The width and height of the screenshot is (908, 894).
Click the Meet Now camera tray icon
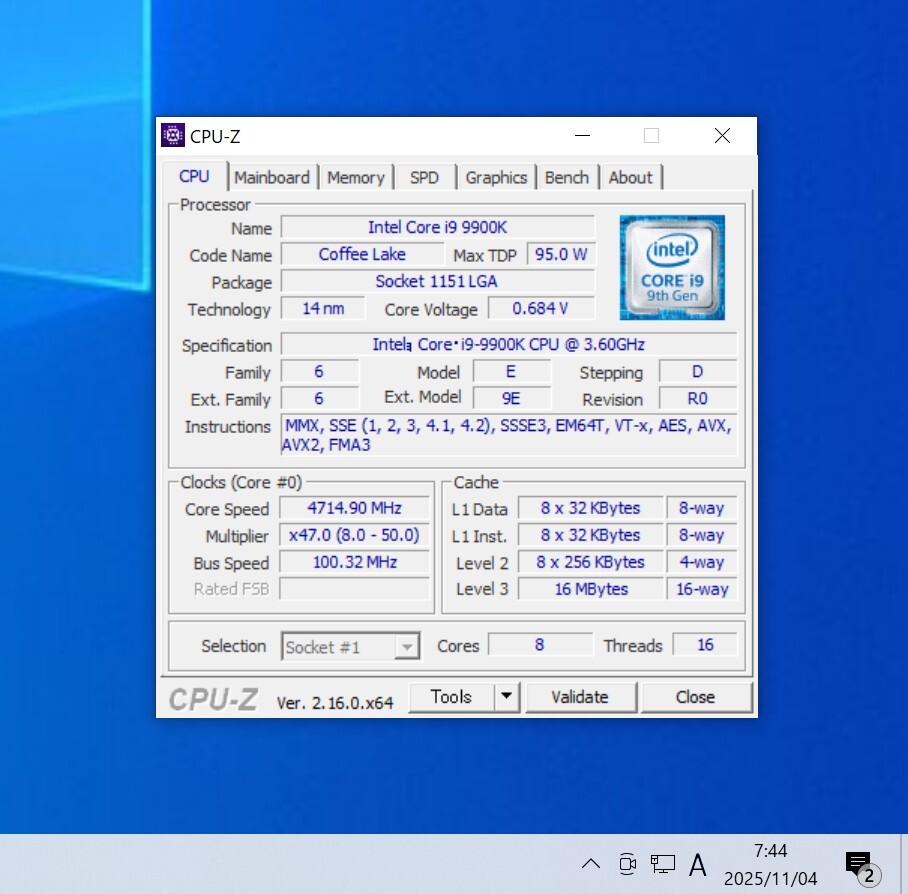(x=627, y=864)
